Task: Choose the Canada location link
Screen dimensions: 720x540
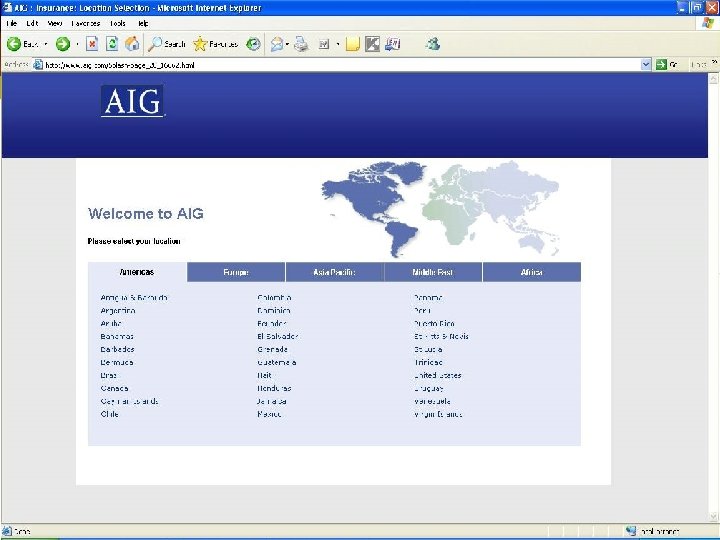Action: (114, 388)
